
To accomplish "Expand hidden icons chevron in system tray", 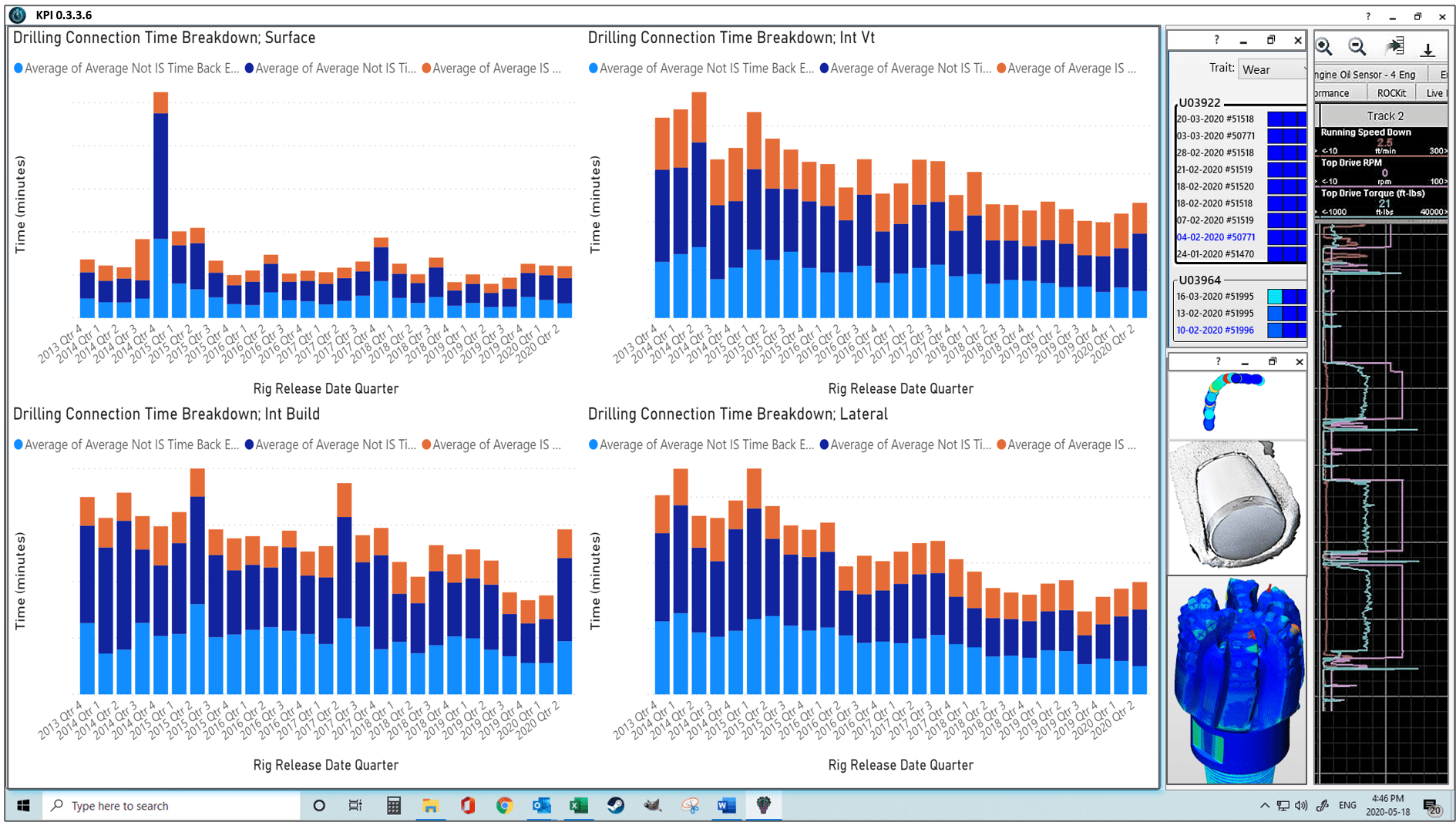I will click(x=1265, y=805).
